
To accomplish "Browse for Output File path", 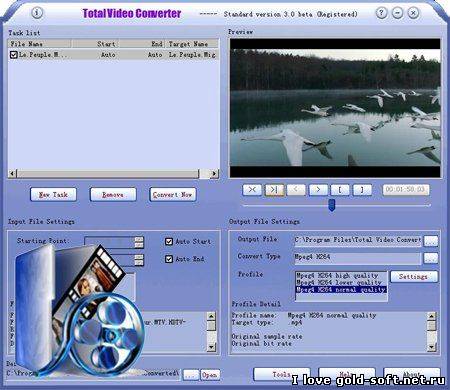I will (431, 240).
